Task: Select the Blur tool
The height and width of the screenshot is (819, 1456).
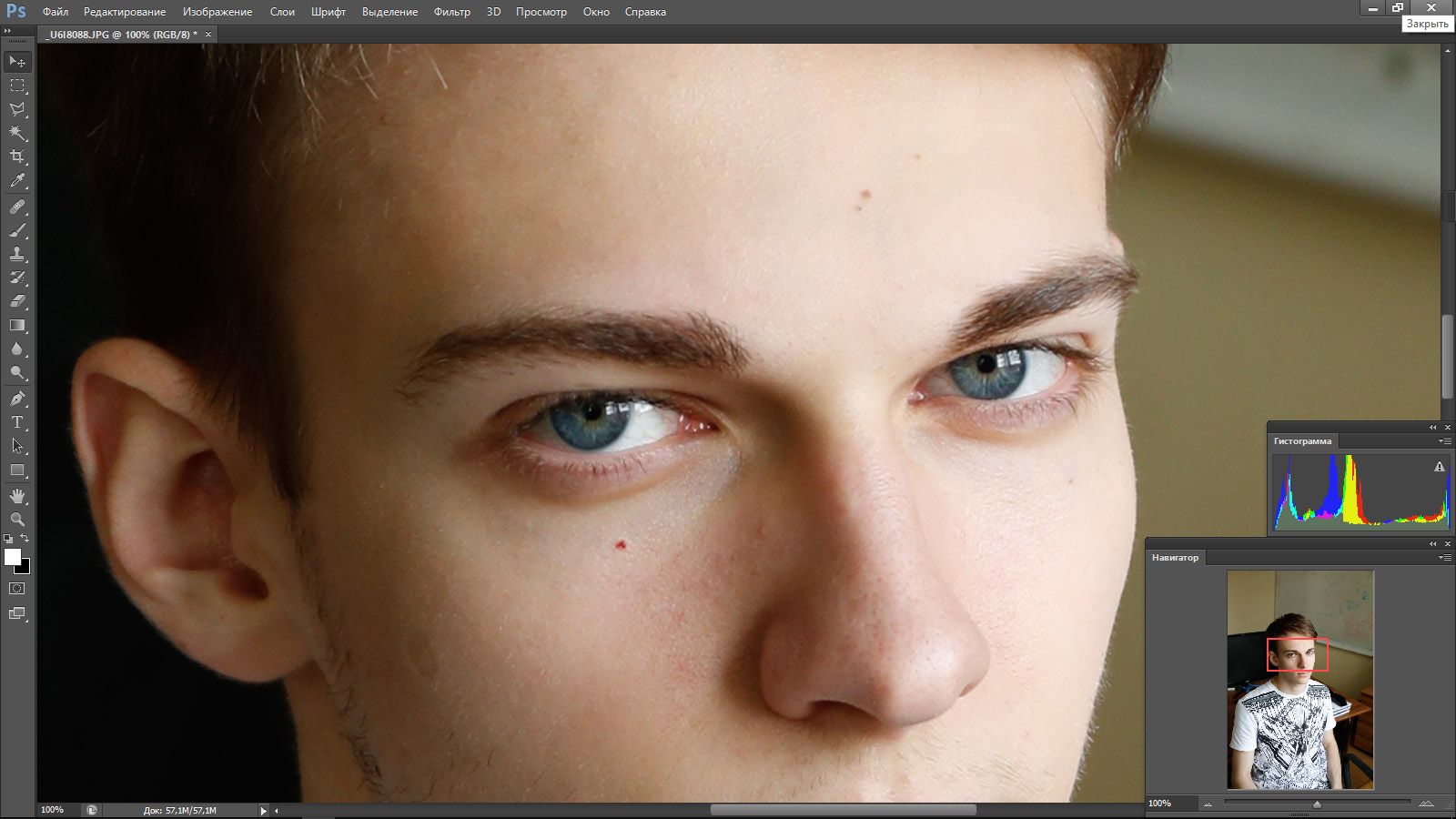Action: (17, 349)
